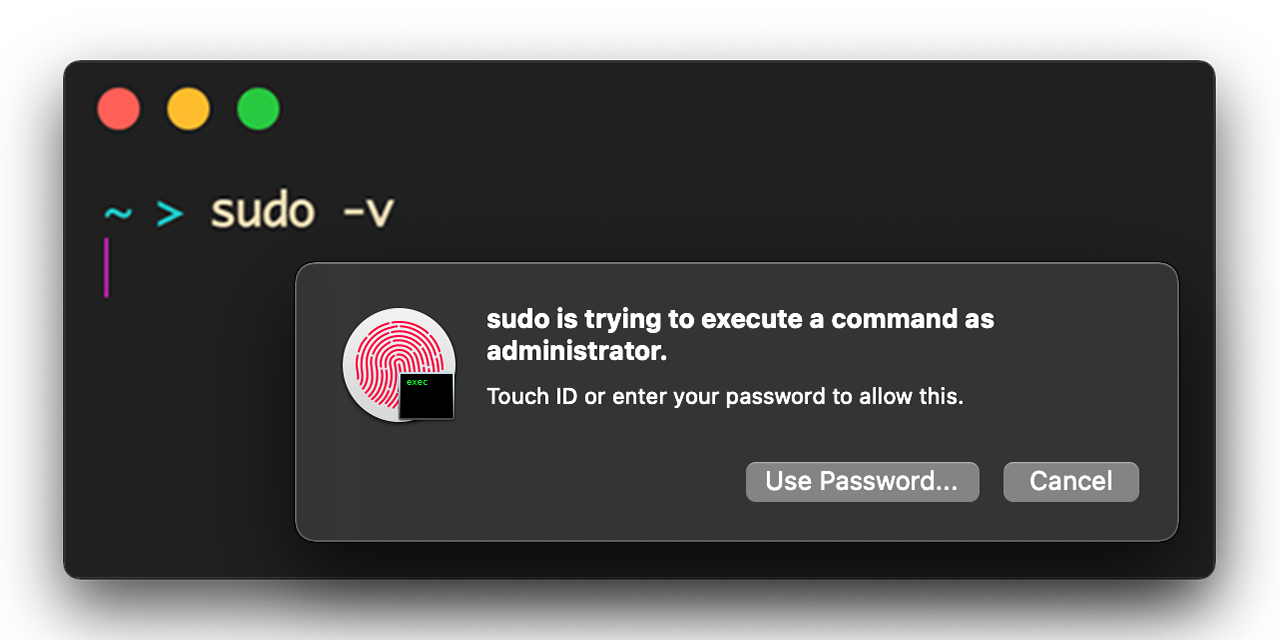Viewport: 1280px width, 640px height.
Task: Select the sudo -v command text
Action: (x=300, y=209)
